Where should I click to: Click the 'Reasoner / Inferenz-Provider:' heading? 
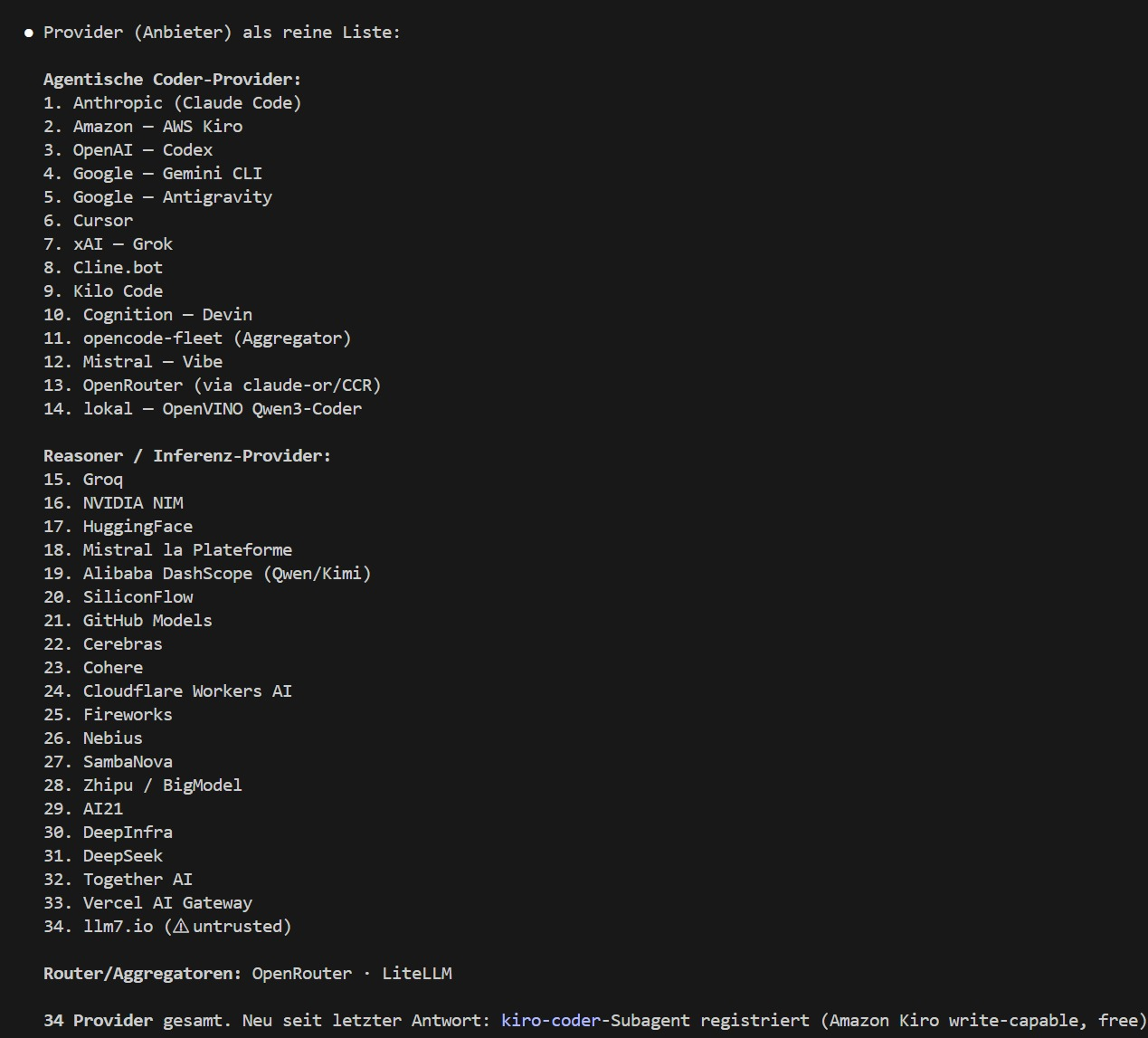pos(187,455)
